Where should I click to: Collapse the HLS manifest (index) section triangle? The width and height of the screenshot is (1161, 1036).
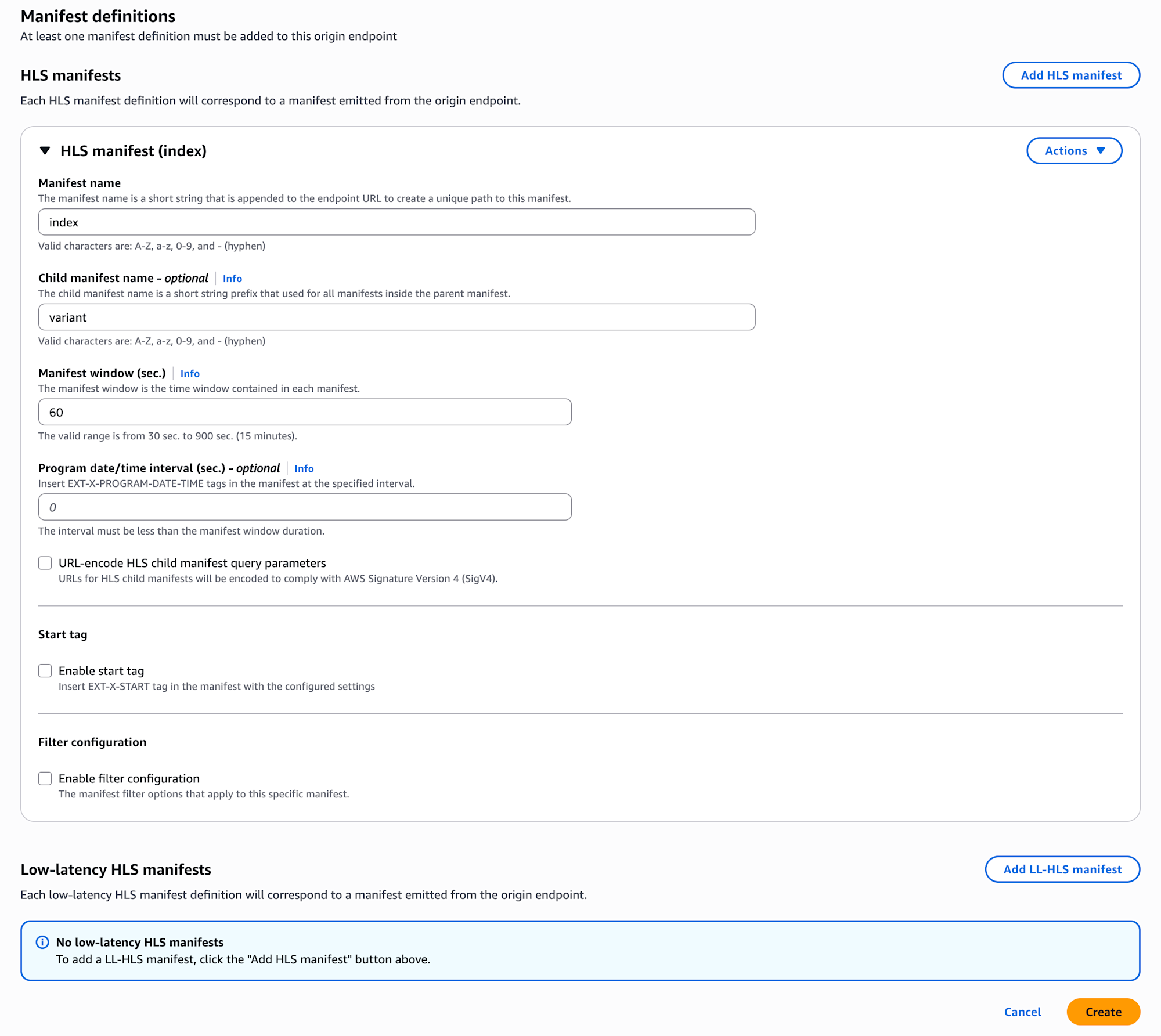pos(45,151)
